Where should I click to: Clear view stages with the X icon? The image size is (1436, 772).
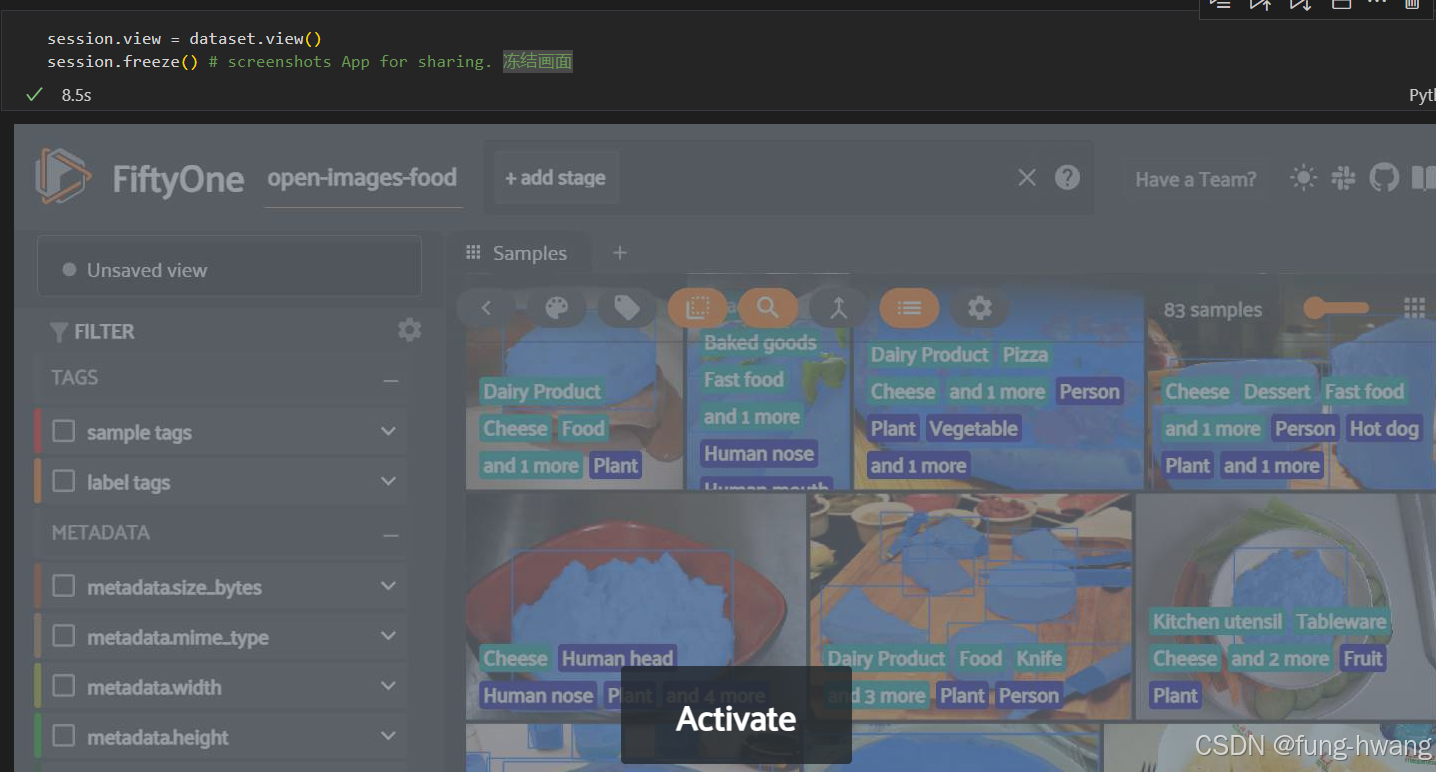[1027, 177]
